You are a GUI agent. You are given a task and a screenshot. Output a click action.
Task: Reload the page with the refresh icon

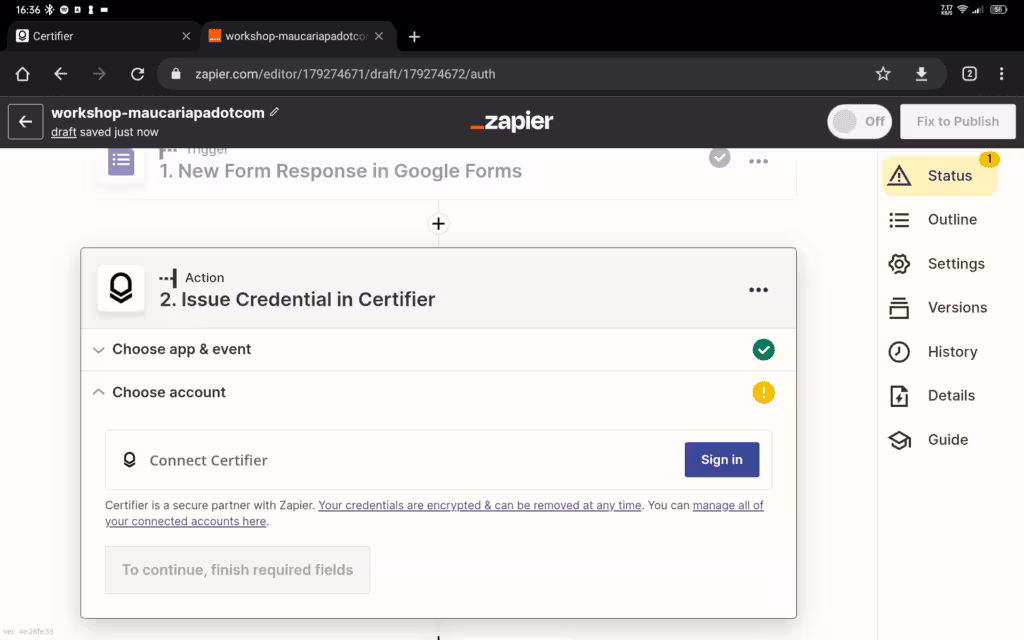click(137, 74)
